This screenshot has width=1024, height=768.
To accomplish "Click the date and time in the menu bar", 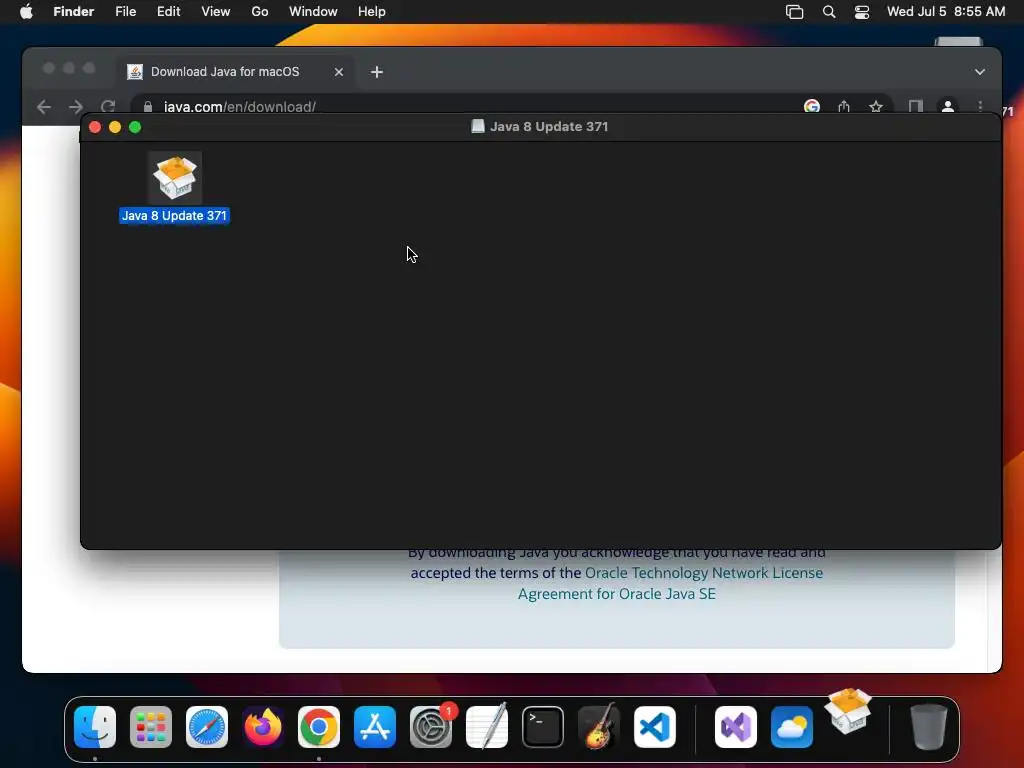I will [946, 12].
